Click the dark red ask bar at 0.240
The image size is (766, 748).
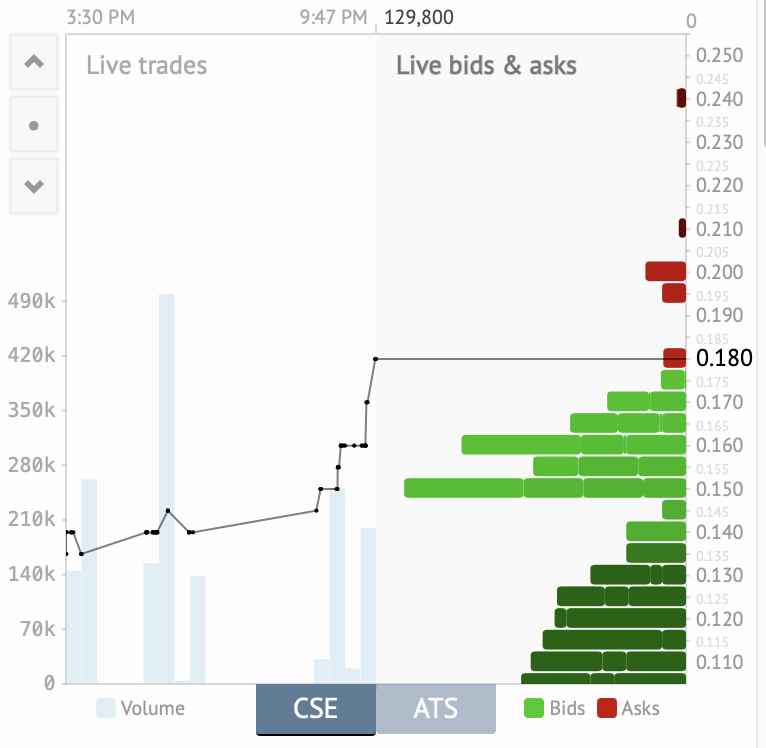[681, 98]
